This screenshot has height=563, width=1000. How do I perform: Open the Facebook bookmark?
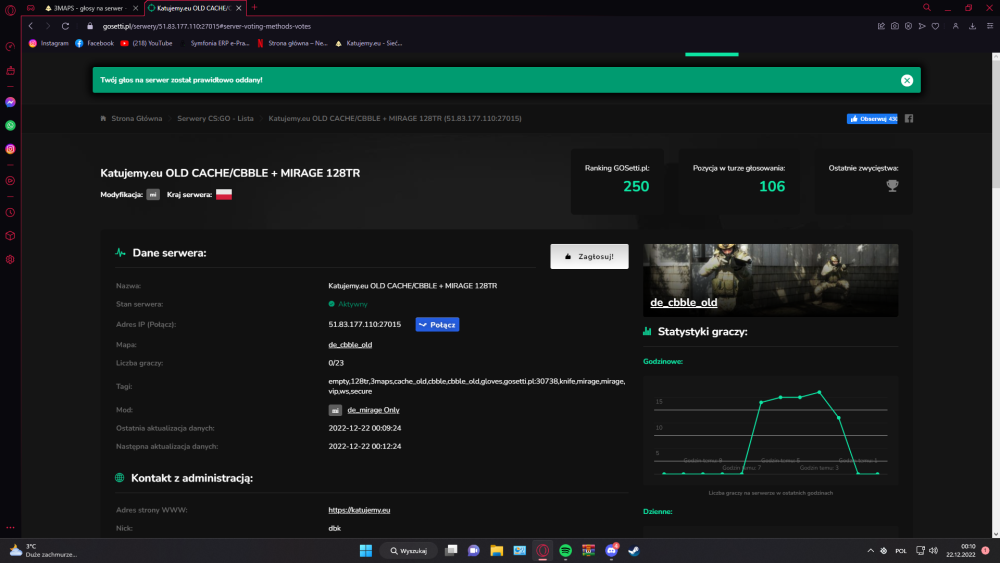(x=94, y=43)
